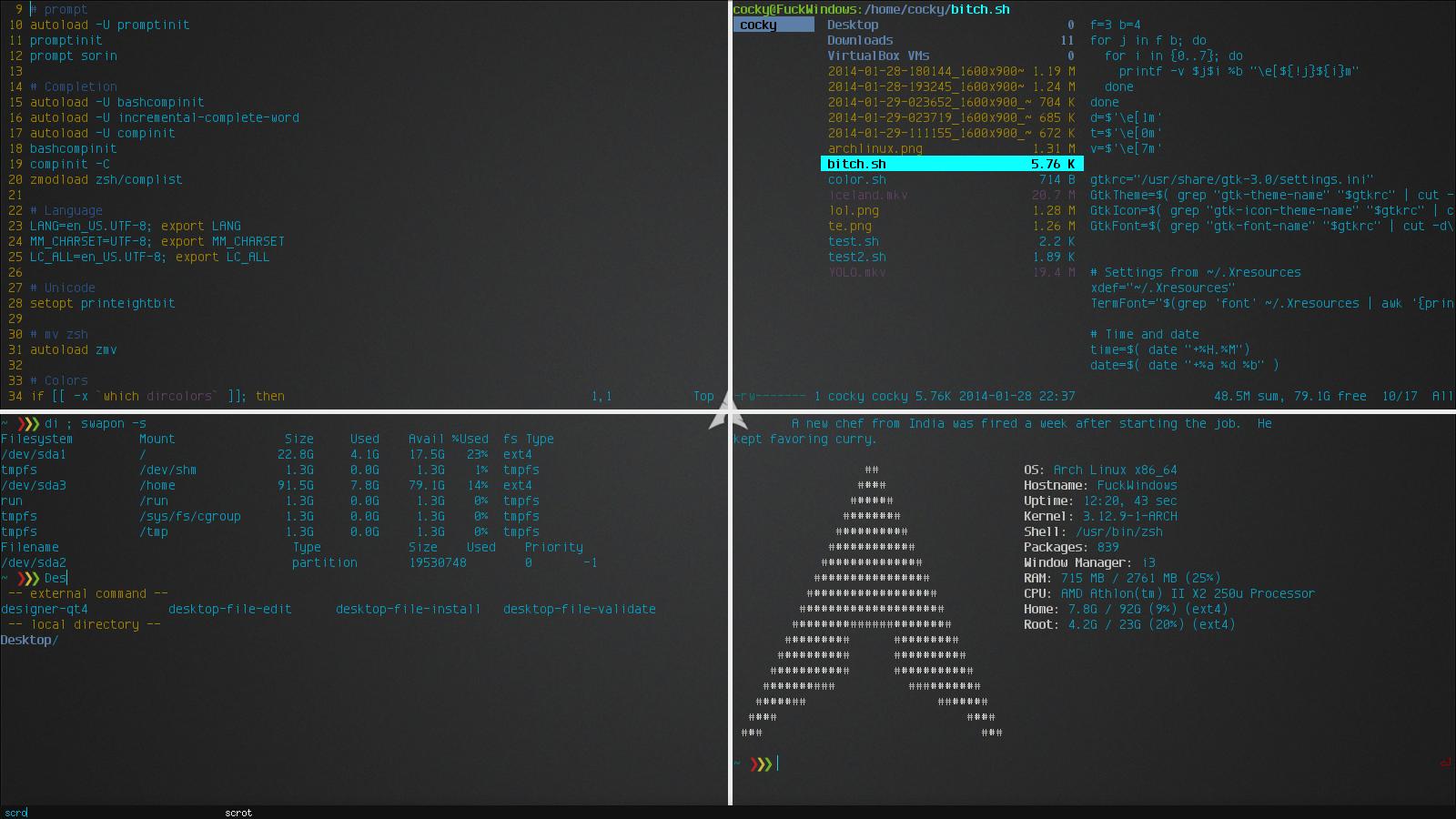Click the 'setopt printeightbit' line in vim
Viewport: 1456px width, 819px height.
[x=103, y=303]
